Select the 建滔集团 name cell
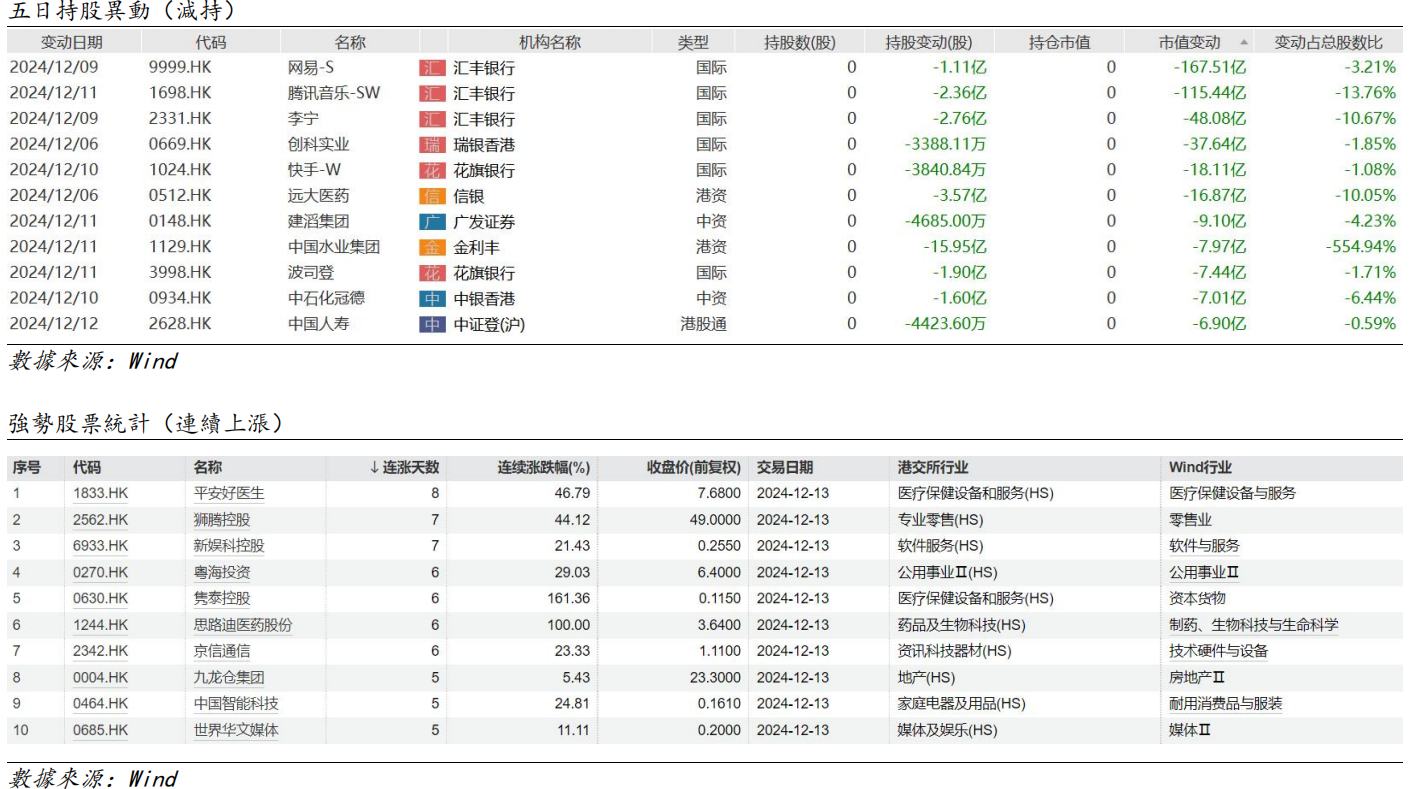This screenshot has height=789, width=1413. (x=318, y=222)
